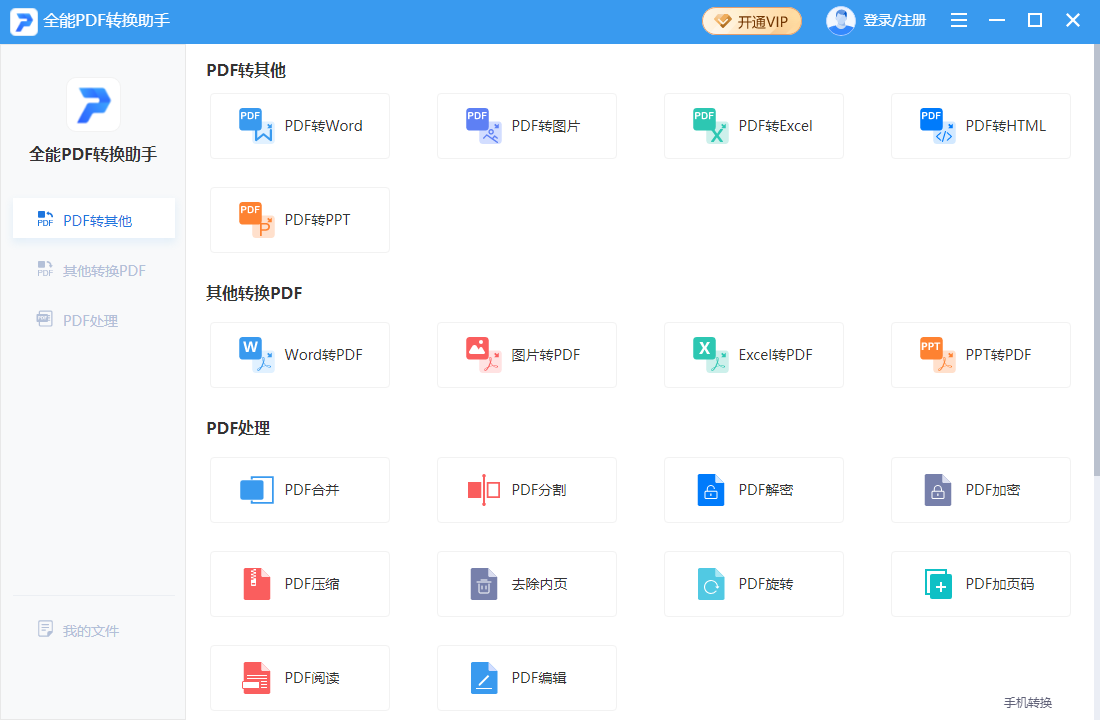Open the PDF转Word conversion tool
The height and width of the screenshot is (720, 1100).
point(299,126)
